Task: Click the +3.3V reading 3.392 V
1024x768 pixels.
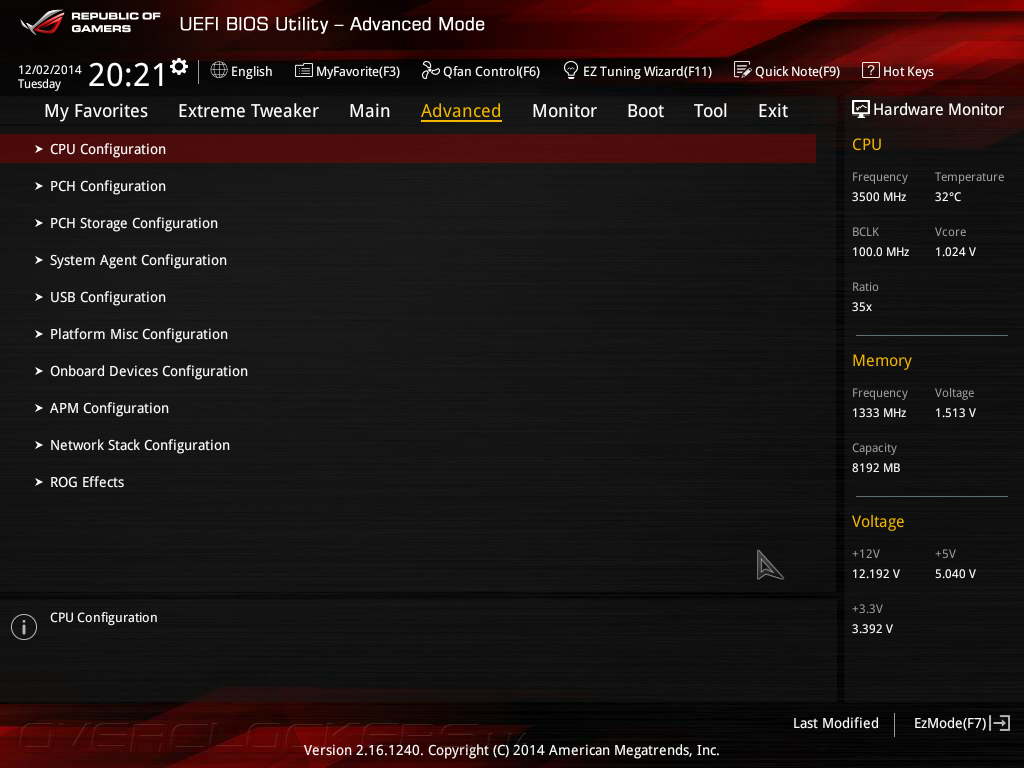Action: tap(872, 628)
